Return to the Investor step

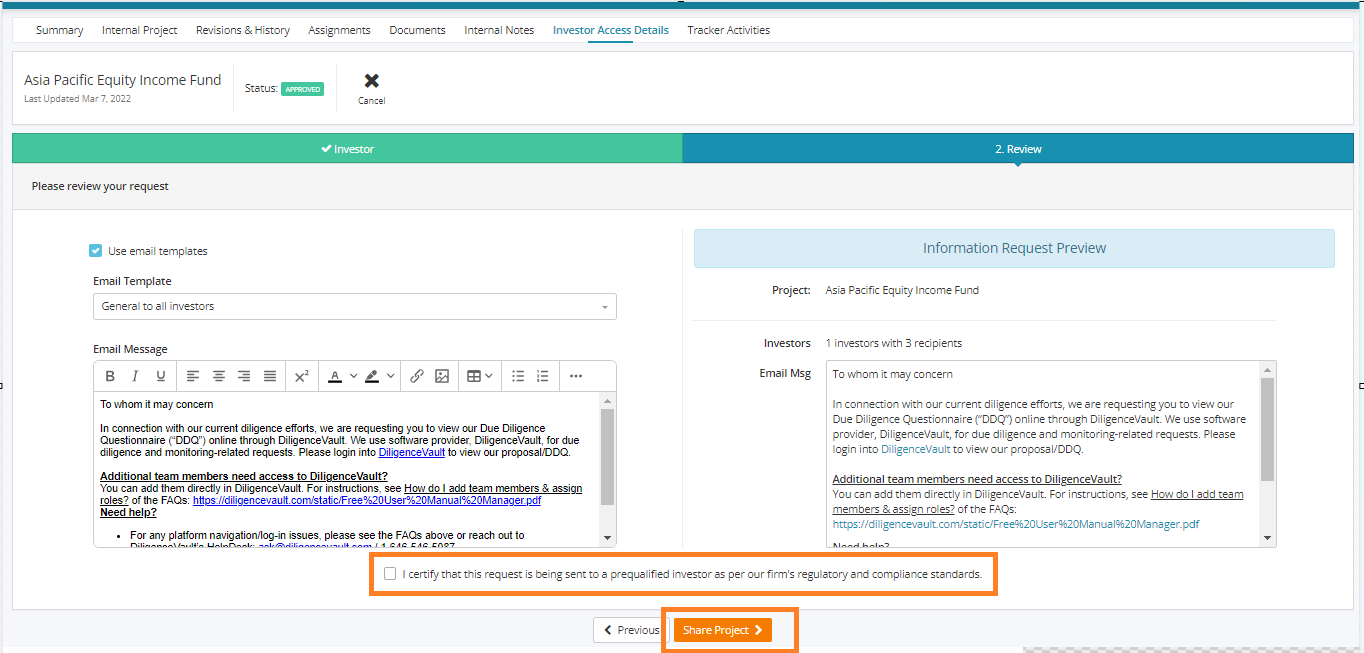pos(347,149)
